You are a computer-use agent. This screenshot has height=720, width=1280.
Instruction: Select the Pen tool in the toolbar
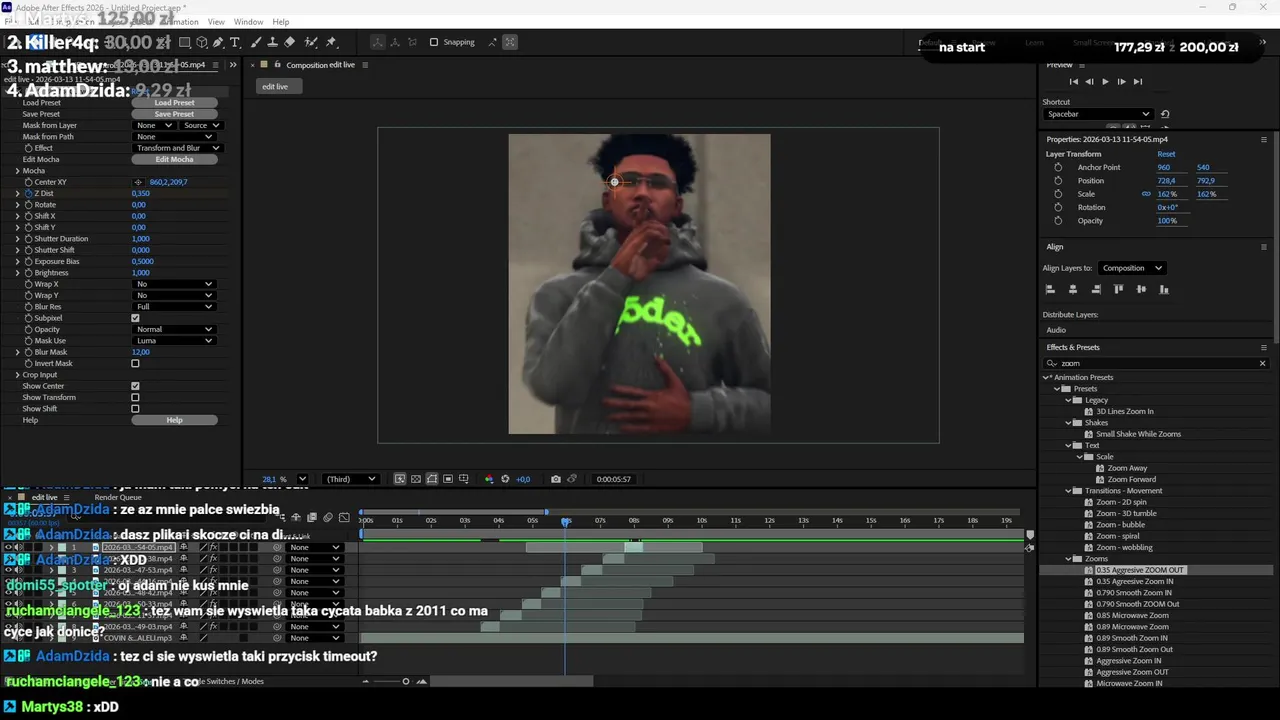pos(219,42)
